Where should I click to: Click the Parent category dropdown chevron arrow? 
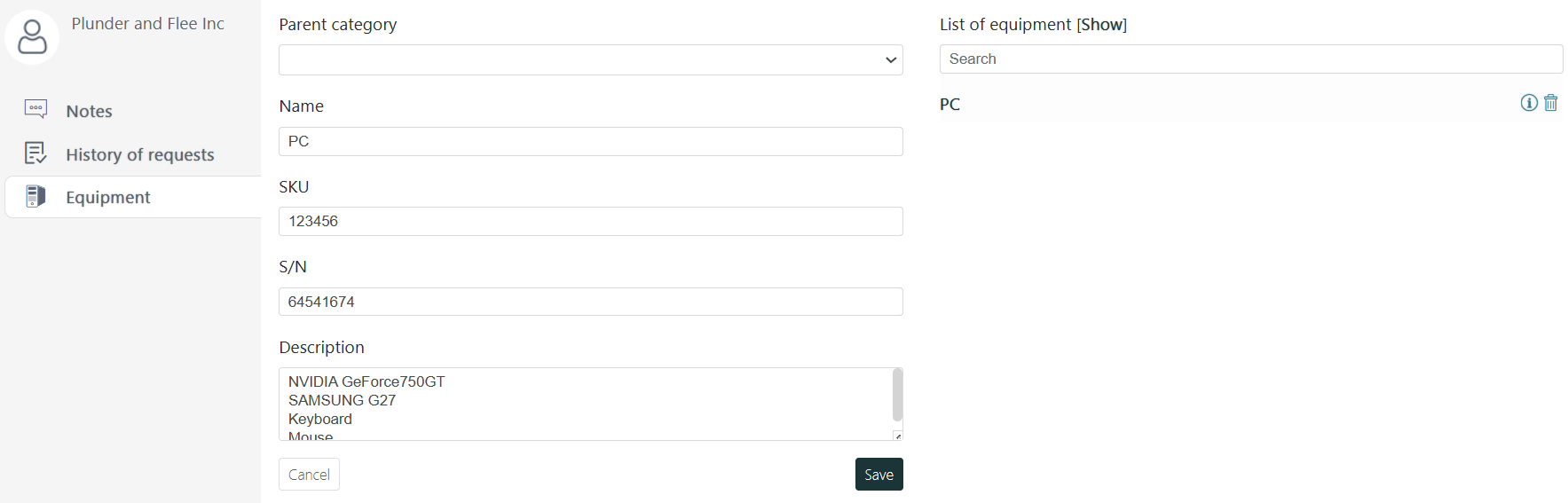tap(891, 60)
